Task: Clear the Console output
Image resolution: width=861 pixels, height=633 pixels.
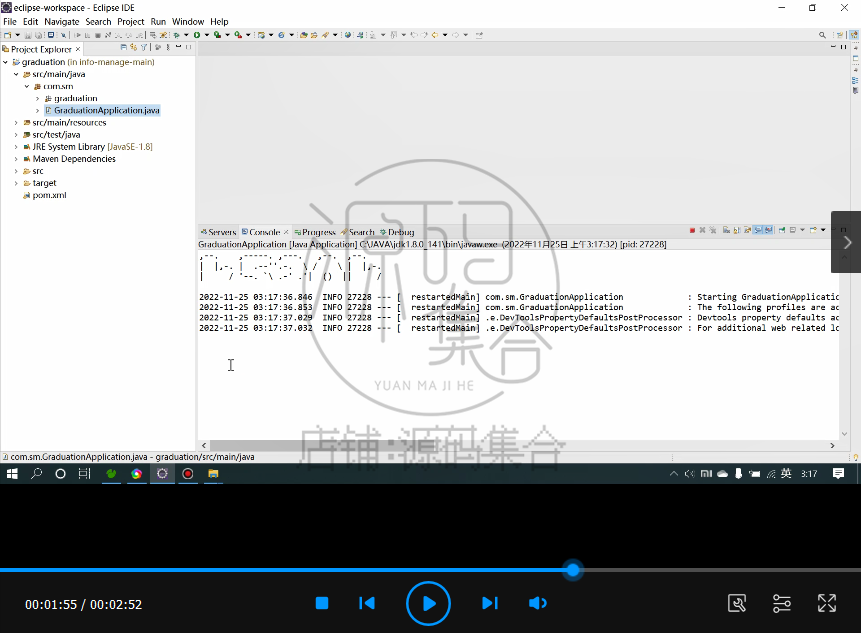Action: (x=725, y=231)
